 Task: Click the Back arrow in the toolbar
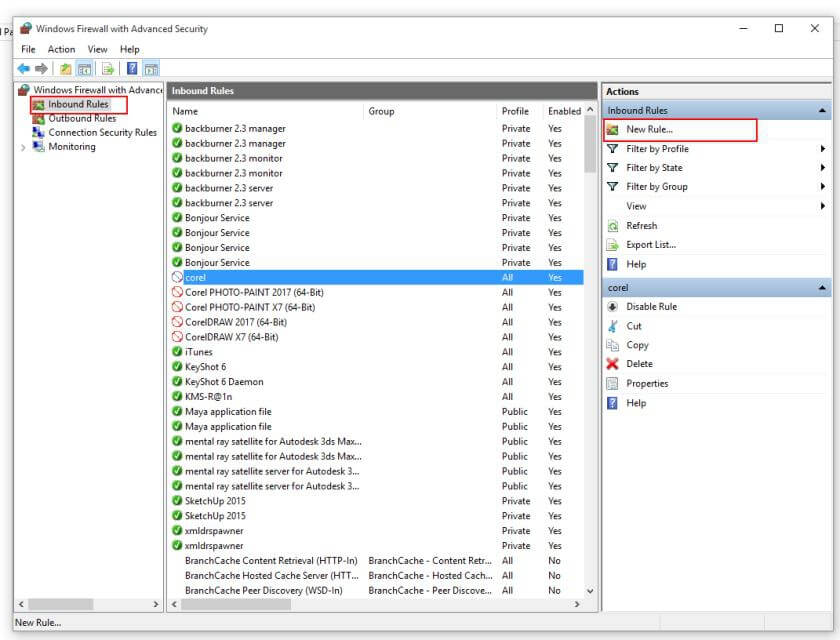(23, 68)
